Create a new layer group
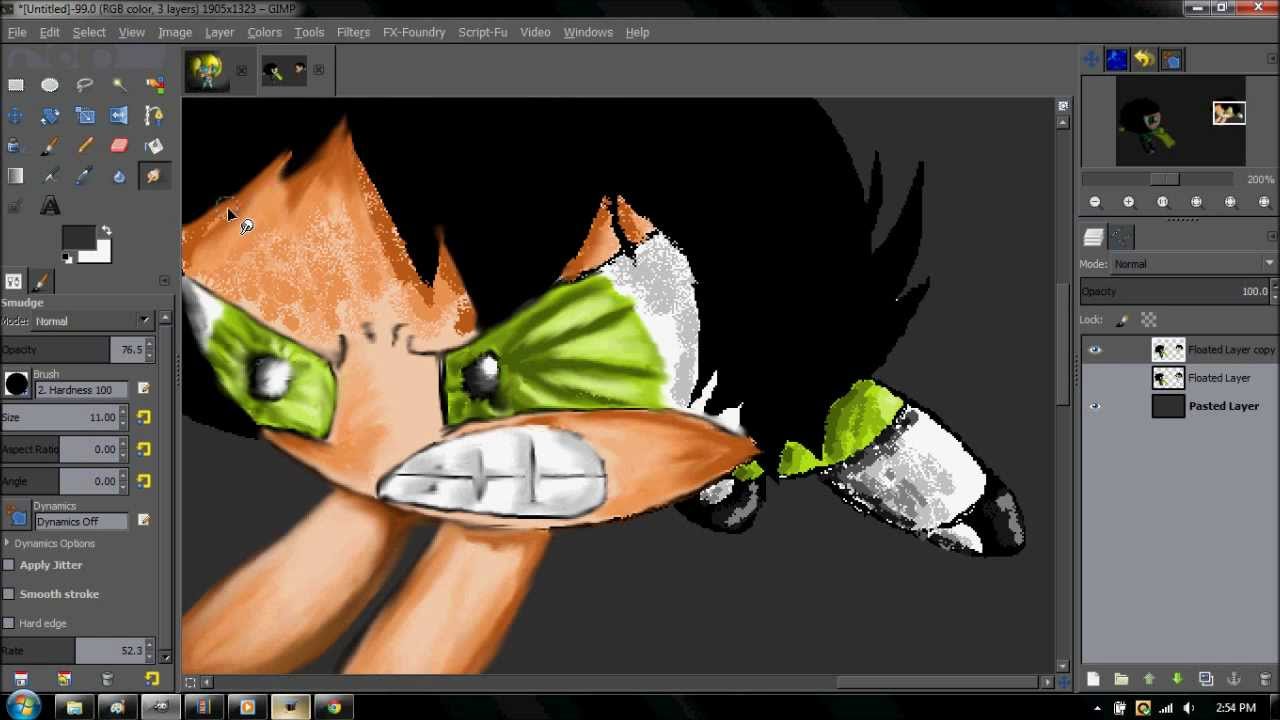Image resolution: width=1280 pixels, height=720 pixels. 1121,679
